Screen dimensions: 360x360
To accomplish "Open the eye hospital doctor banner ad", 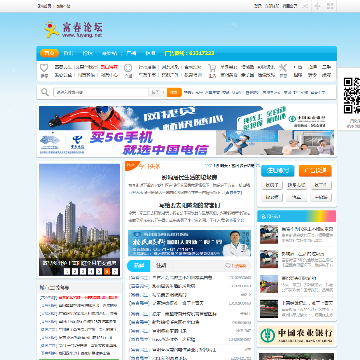I will click(189, 243).
